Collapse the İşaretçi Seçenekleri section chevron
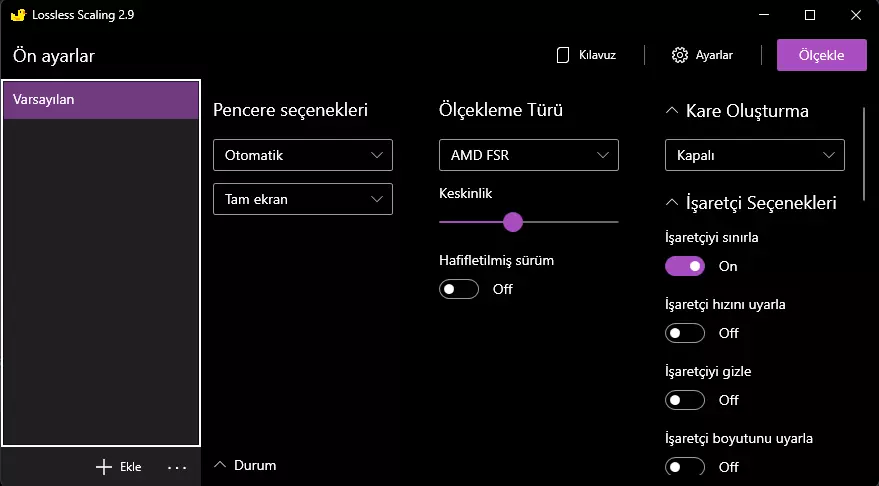The width and height of the screenshot is (879, 486). [671, 203]
